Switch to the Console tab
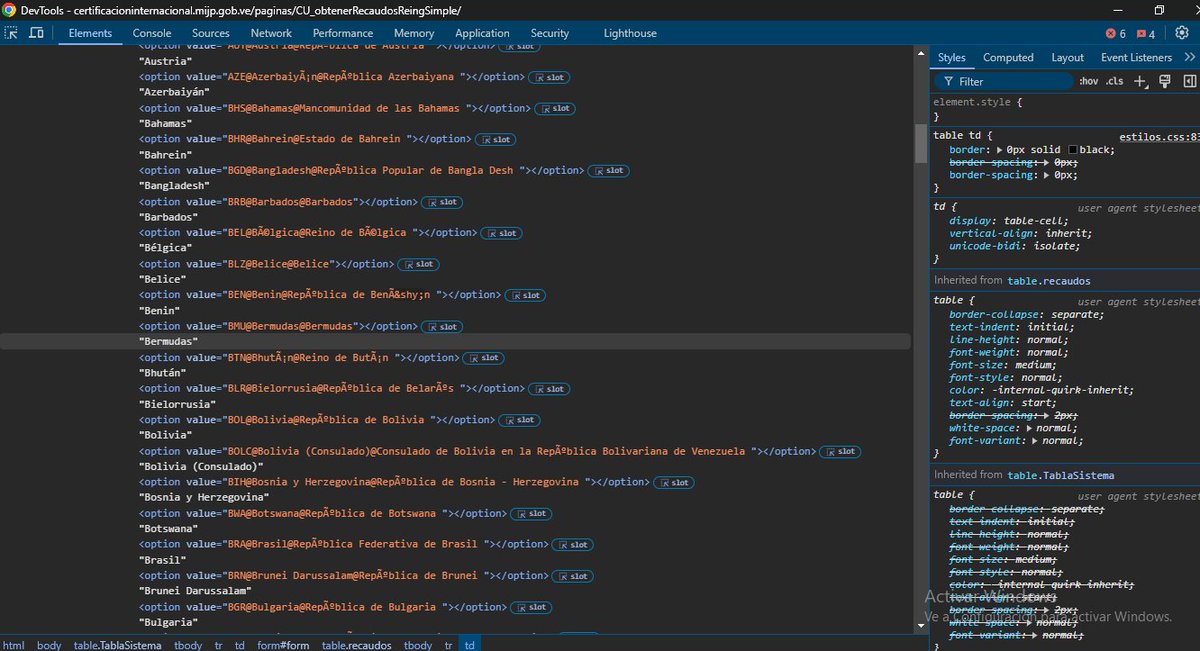The width and height of the screenshot is (1200, 651). (x=152, y=33)
